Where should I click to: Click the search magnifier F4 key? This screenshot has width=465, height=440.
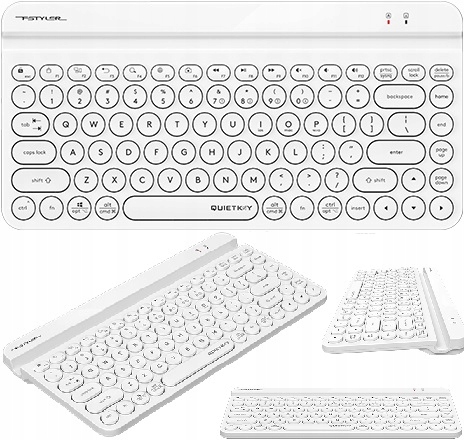[135, 73]
